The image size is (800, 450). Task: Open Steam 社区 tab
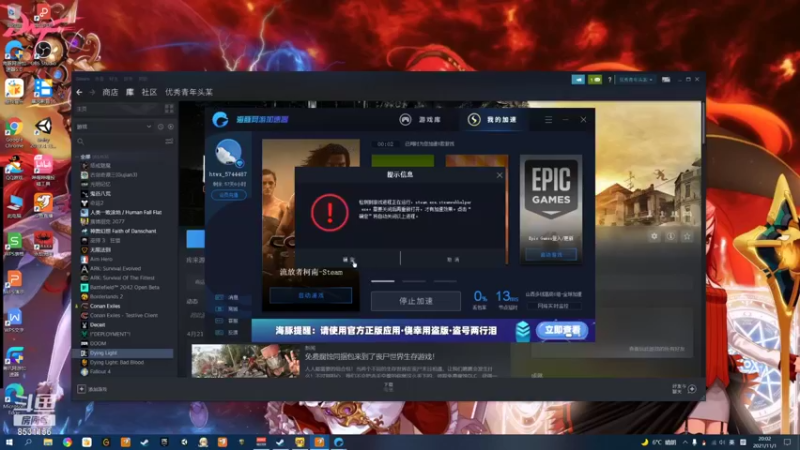pyautogui.click(x=149, y=92)
